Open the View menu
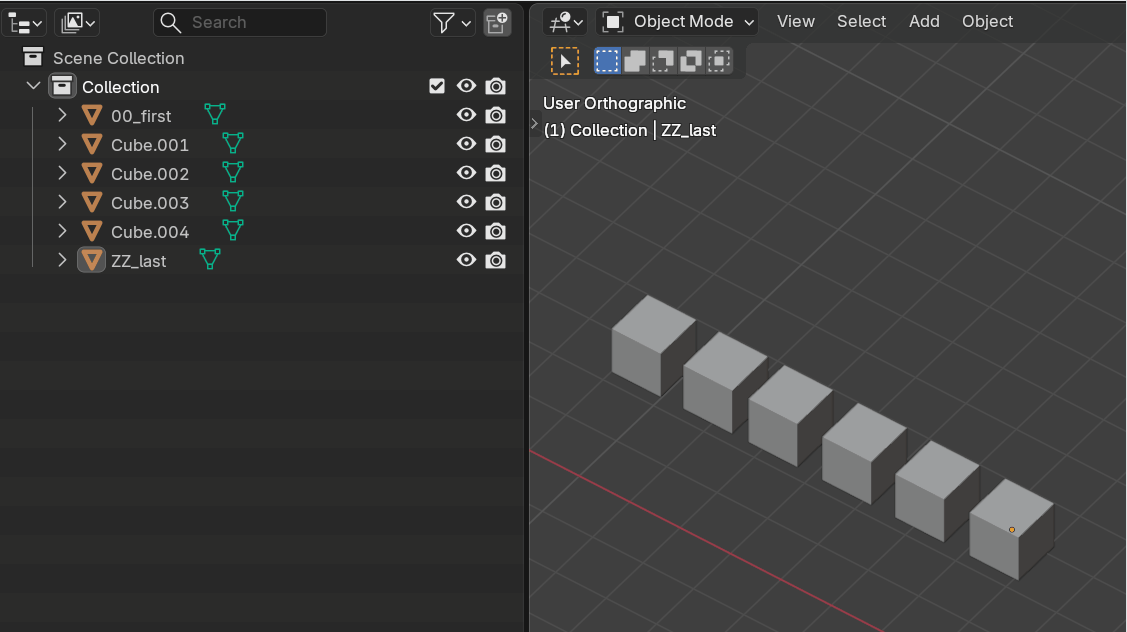 coord(796,22)
